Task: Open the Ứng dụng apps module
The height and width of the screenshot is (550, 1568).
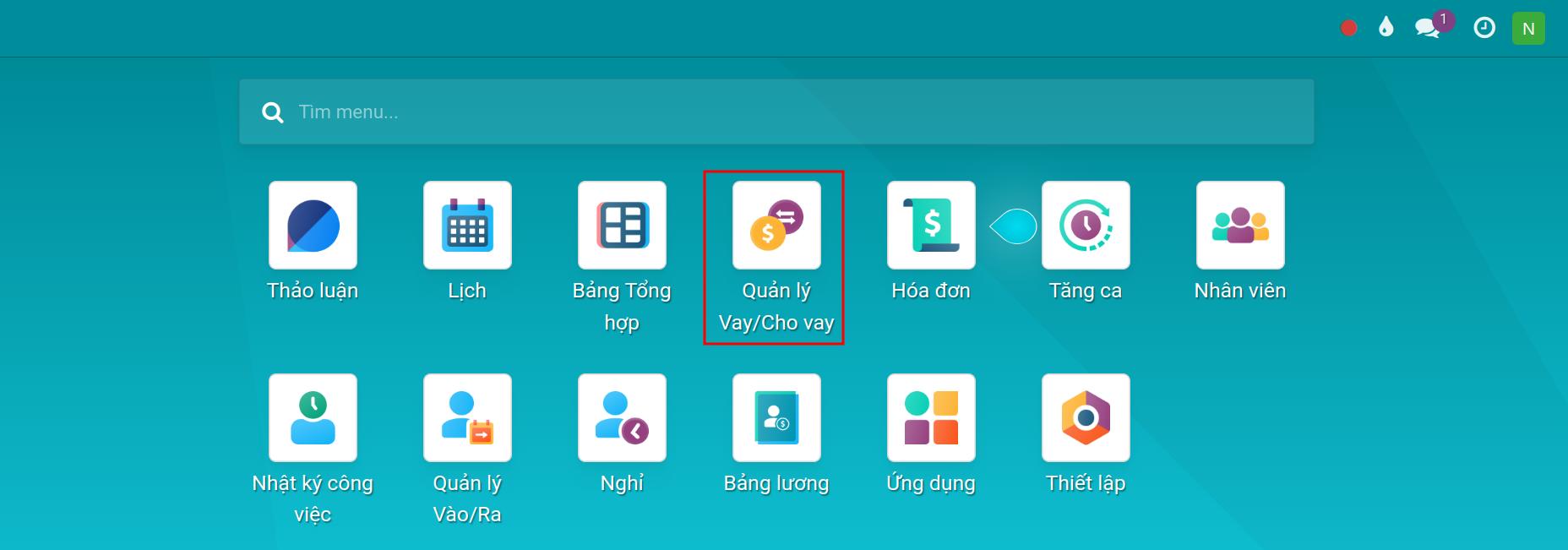Action: coord(931,417)
